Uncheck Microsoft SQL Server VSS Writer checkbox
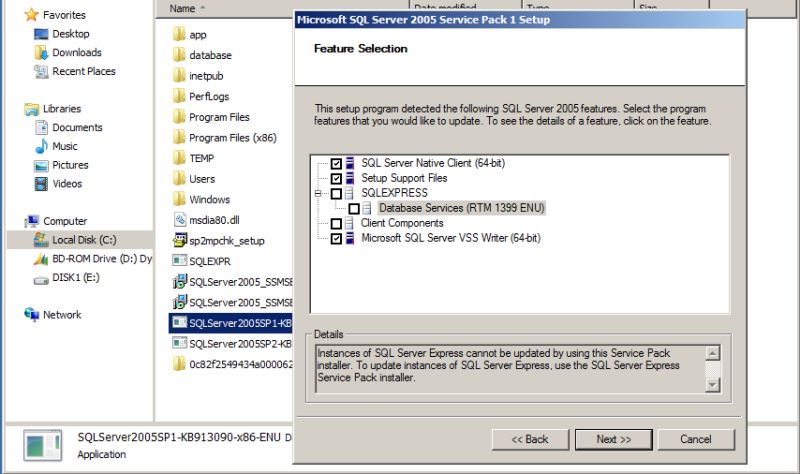Image resolution: width=800 pixels, height=474 pixels. pos(336,238)
